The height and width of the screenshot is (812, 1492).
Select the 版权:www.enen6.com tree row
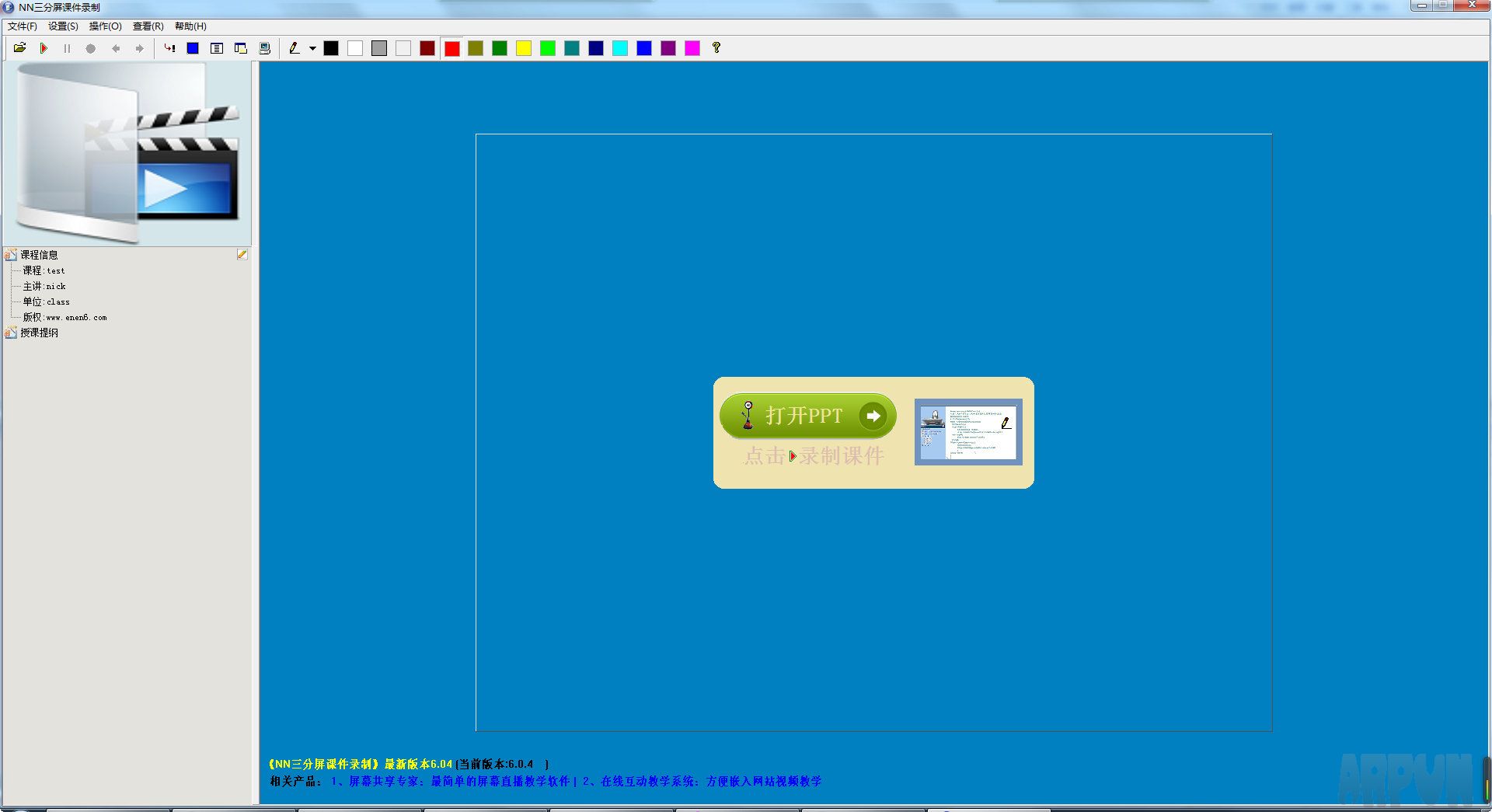click(x=64, y=317)
